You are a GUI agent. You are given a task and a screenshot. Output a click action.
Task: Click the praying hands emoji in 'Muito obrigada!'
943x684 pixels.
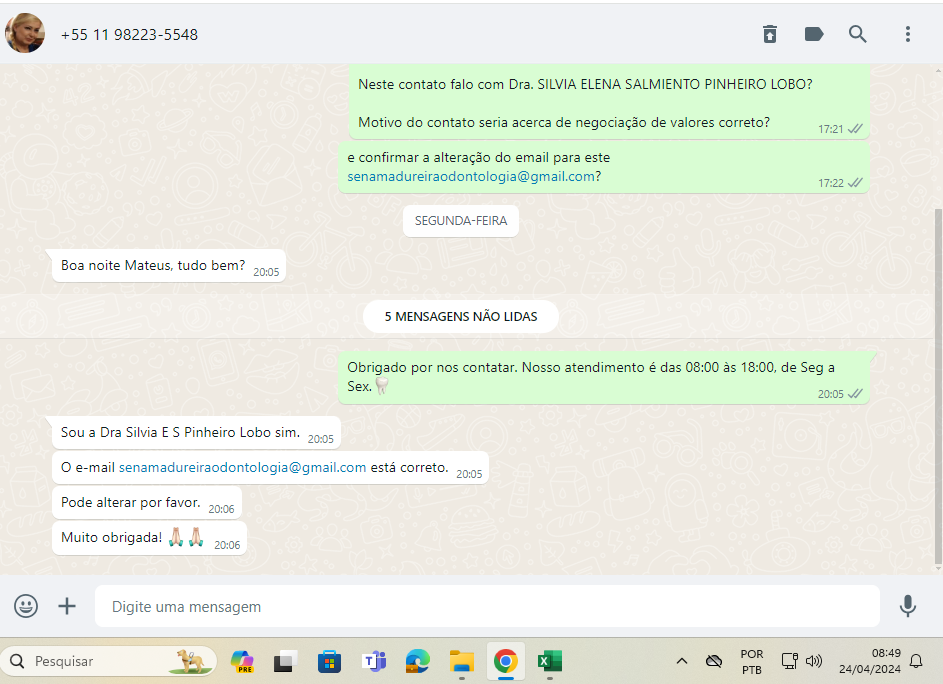(x=186, y=537)
